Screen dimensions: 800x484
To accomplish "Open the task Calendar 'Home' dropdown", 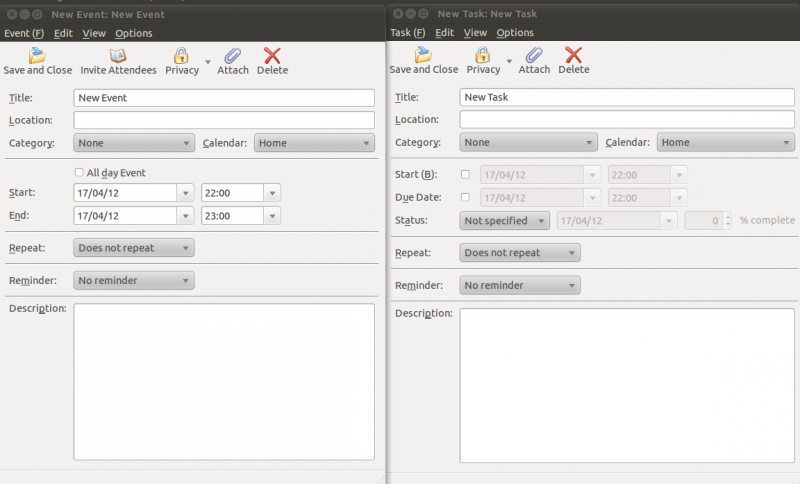I will 726,143.
